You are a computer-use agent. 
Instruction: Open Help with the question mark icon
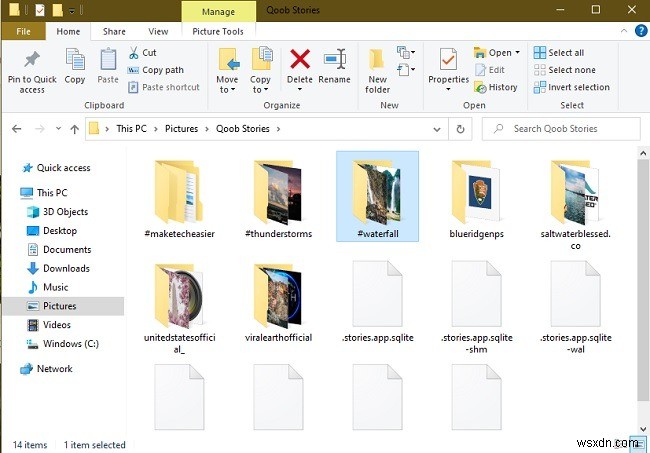641,31
